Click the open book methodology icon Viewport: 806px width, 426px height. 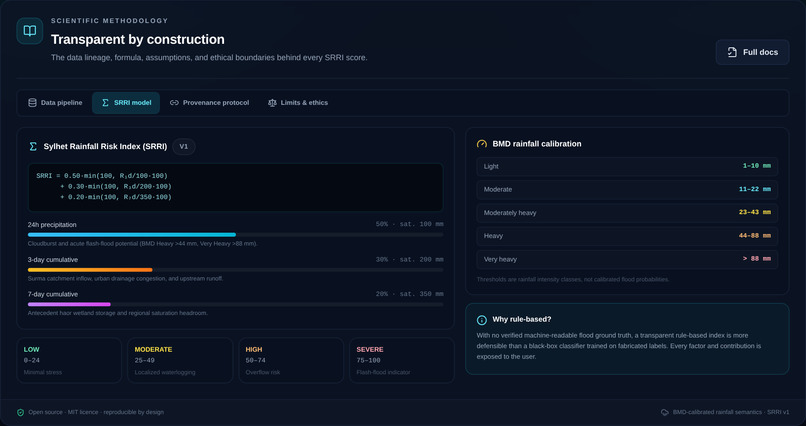tap(30, 31)
